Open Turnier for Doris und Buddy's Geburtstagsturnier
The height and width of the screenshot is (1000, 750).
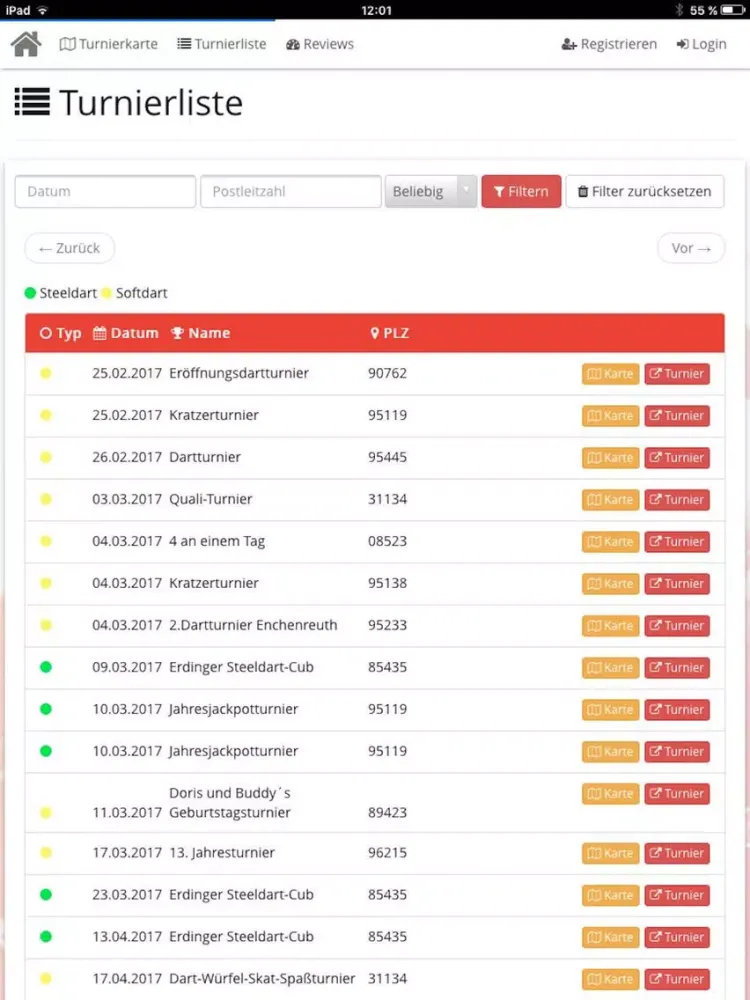(677, 794)
